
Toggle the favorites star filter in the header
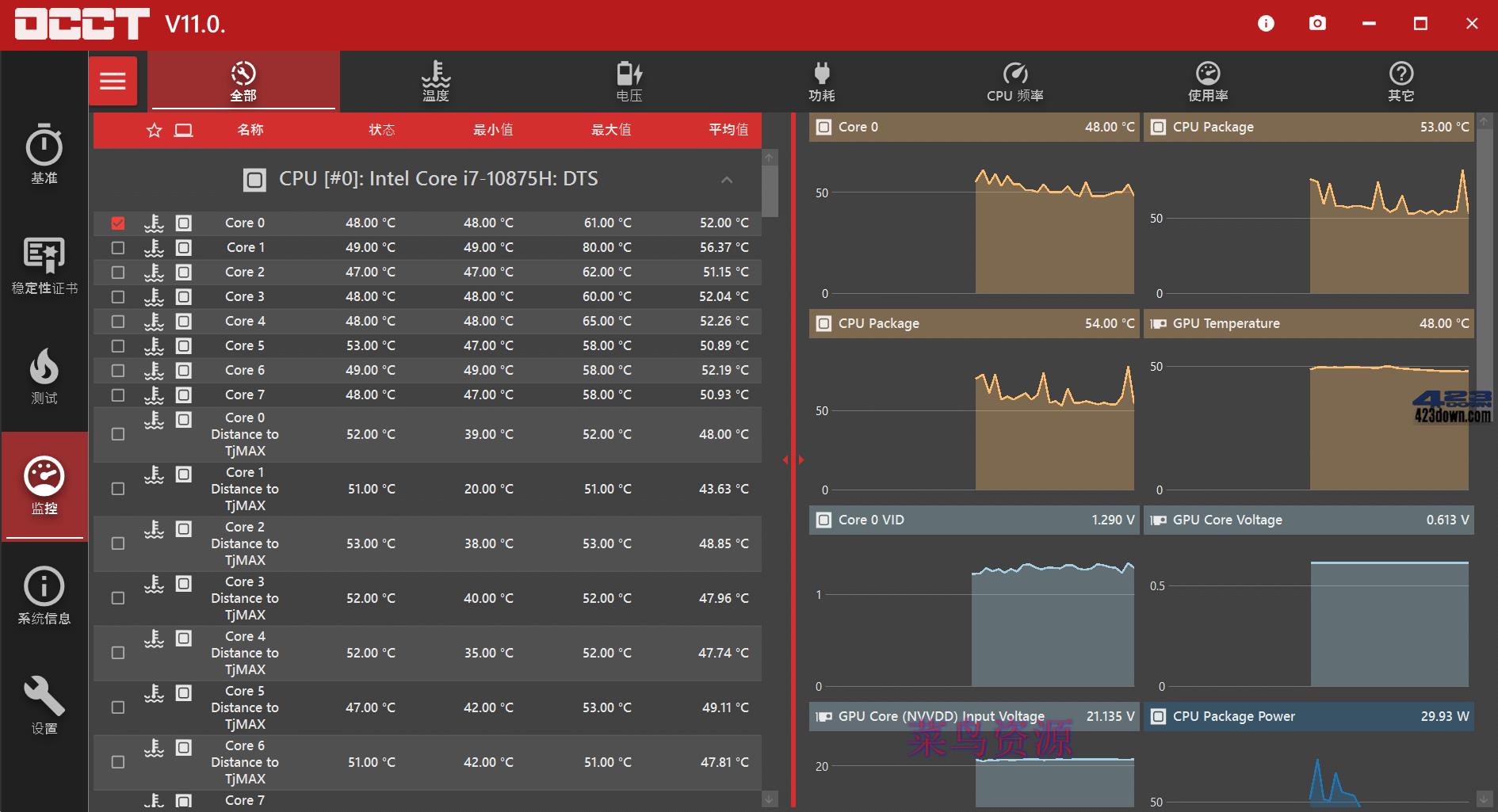[x=153, y=130]
